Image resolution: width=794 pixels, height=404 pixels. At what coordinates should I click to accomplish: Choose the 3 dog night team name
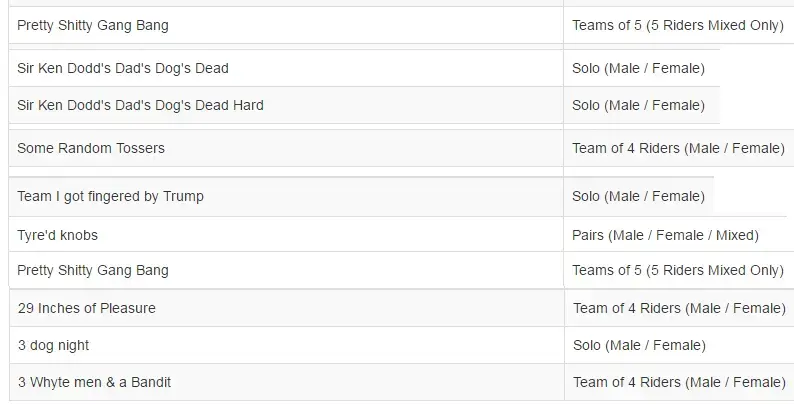click(53, 345)
